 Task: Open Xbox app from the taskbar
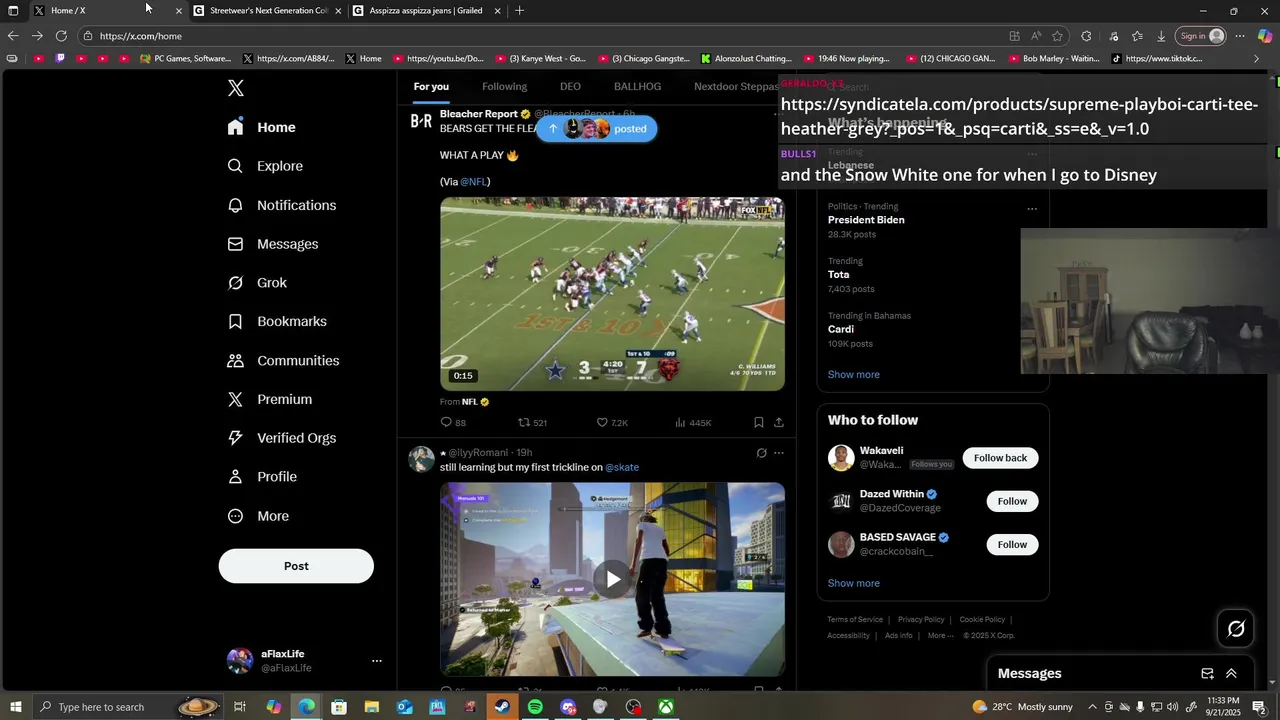click(665, 707)
